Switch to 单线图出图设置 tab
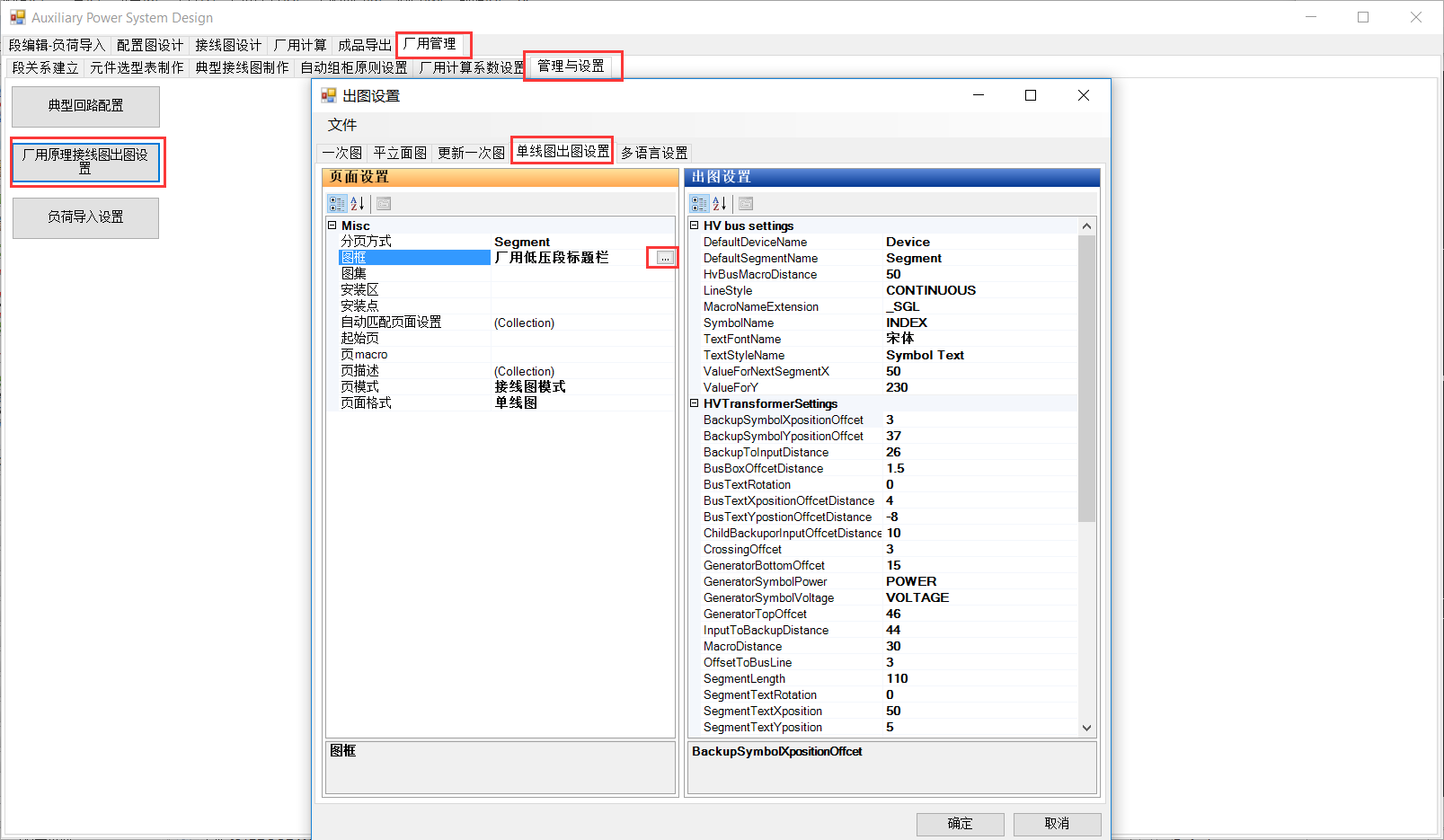This screenshot has height=840, width=1444. [x=563, y=151]
